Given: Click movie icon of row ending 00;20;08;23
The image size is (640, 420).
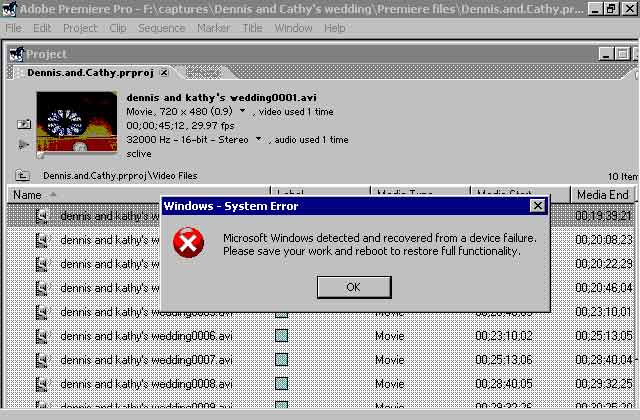Looking at the screenshot, I should click(x=42, y=240).
